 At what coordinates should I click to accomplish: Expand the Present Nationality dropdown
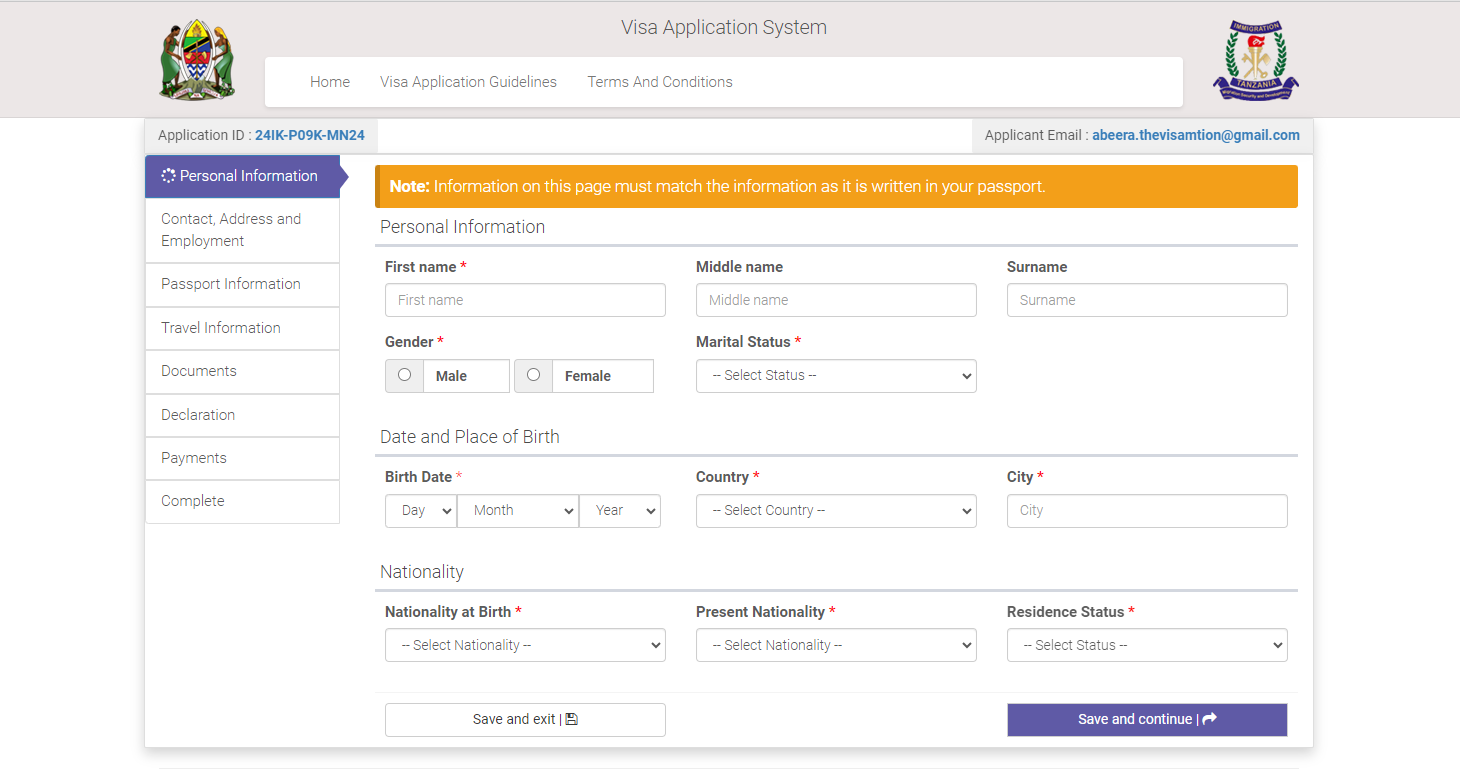click(x=836, y=646)
